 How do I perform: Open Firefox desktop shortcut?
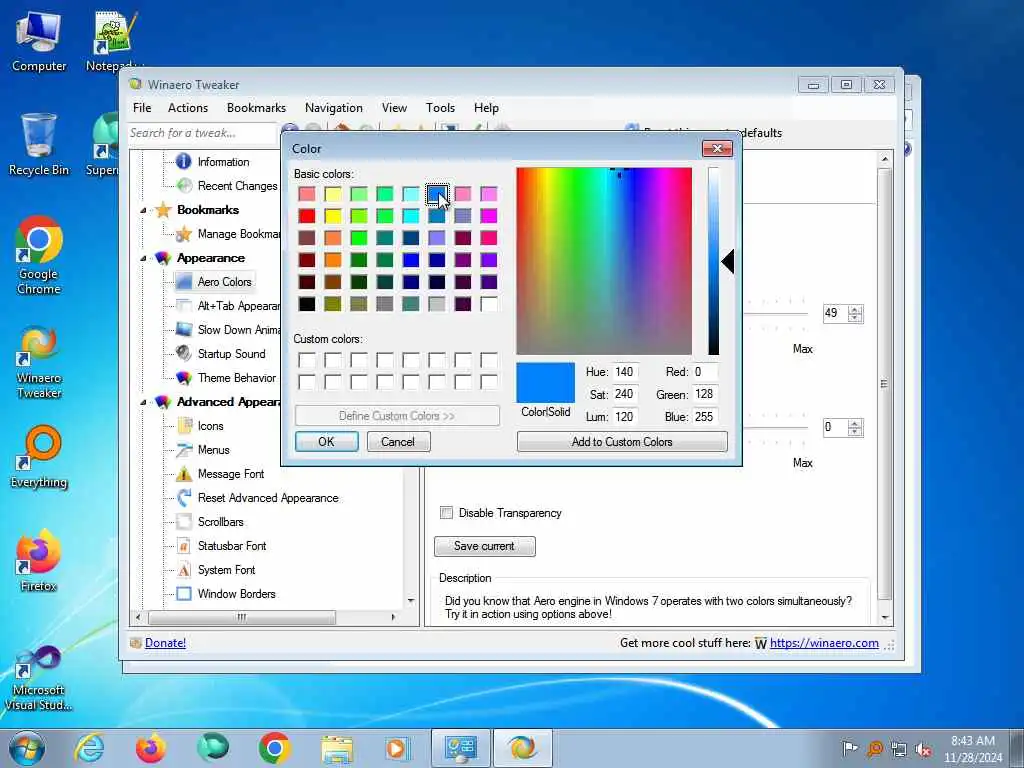click(x=39, y=560)
